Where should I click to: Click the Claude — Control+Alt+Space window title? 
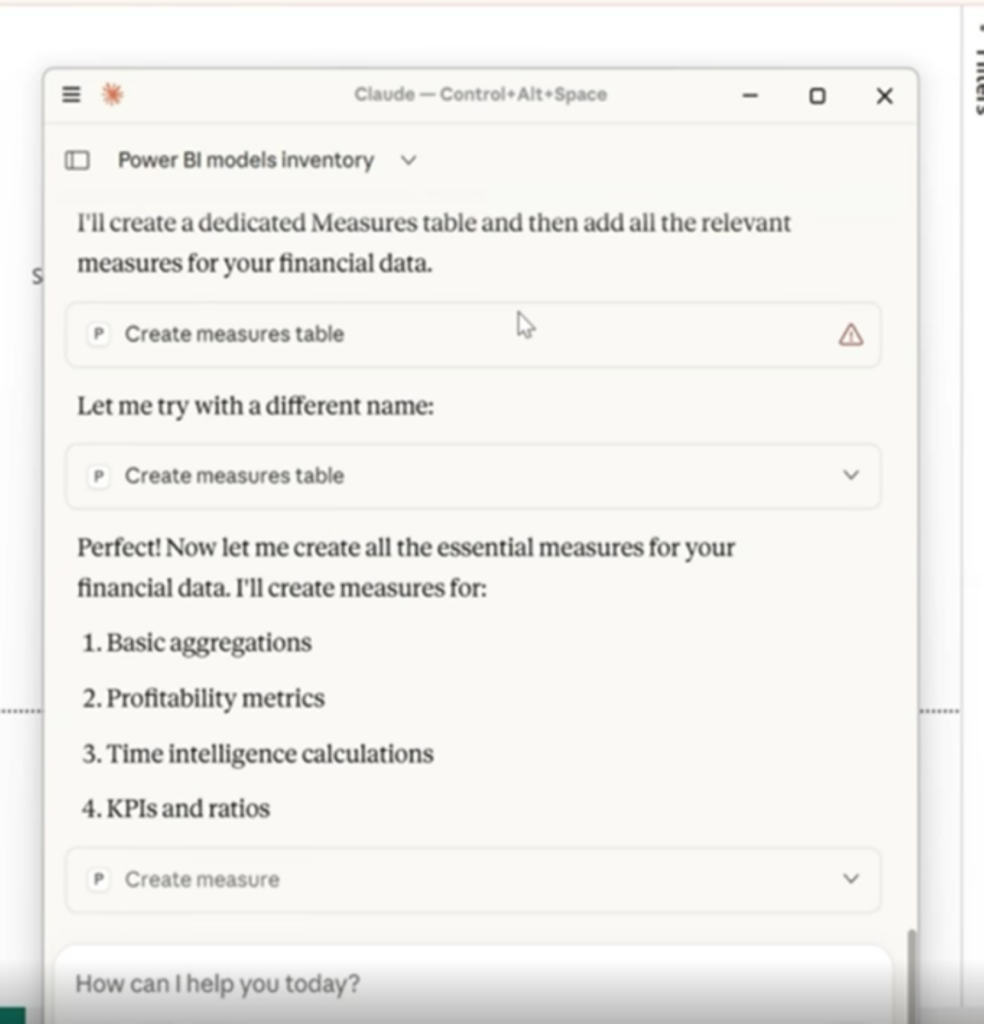[x=480, y=95]
